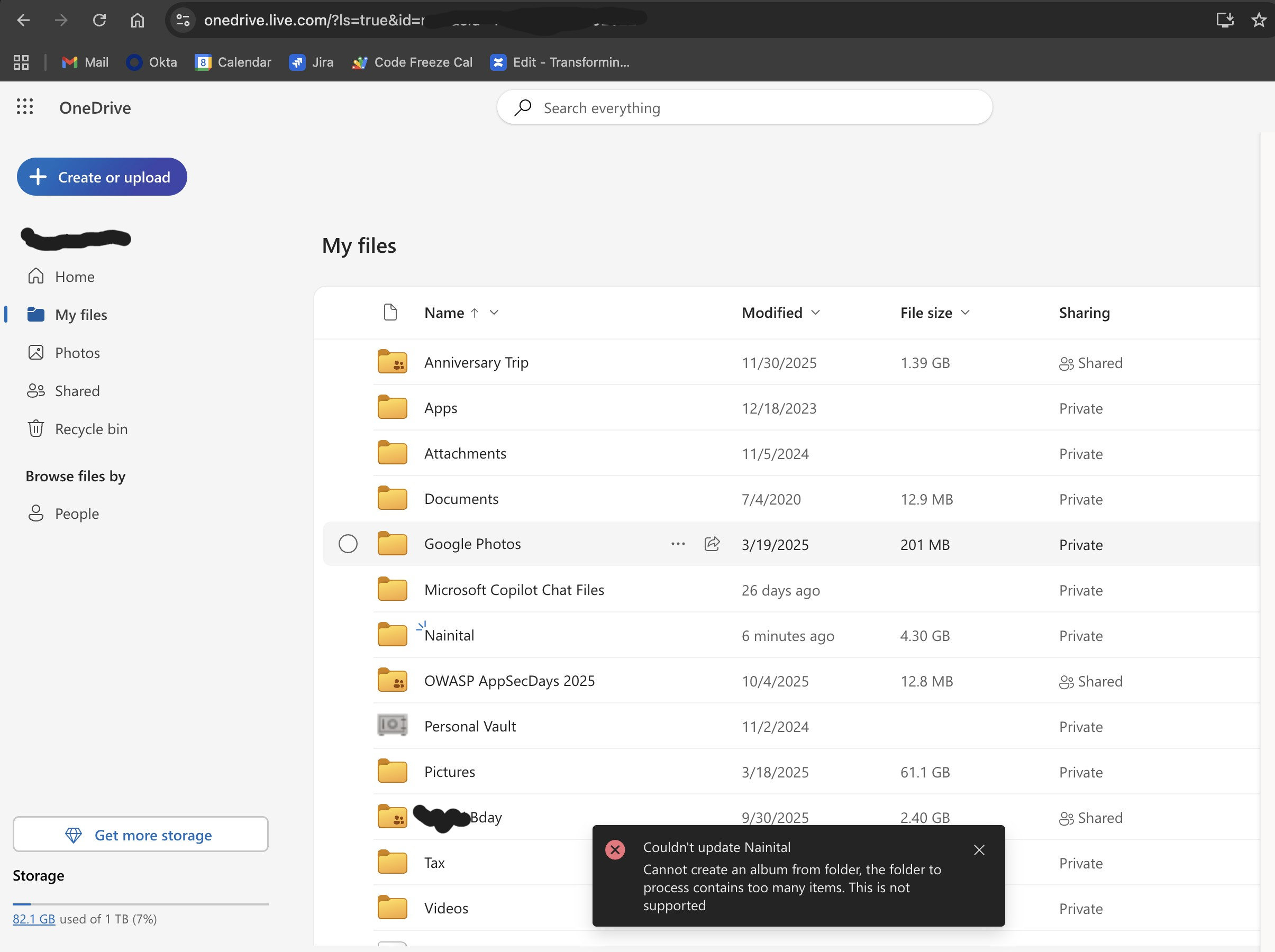Click the Search everything field
Image resolution: width=1275 pixels, height=952 pixels.
(745, 108)
